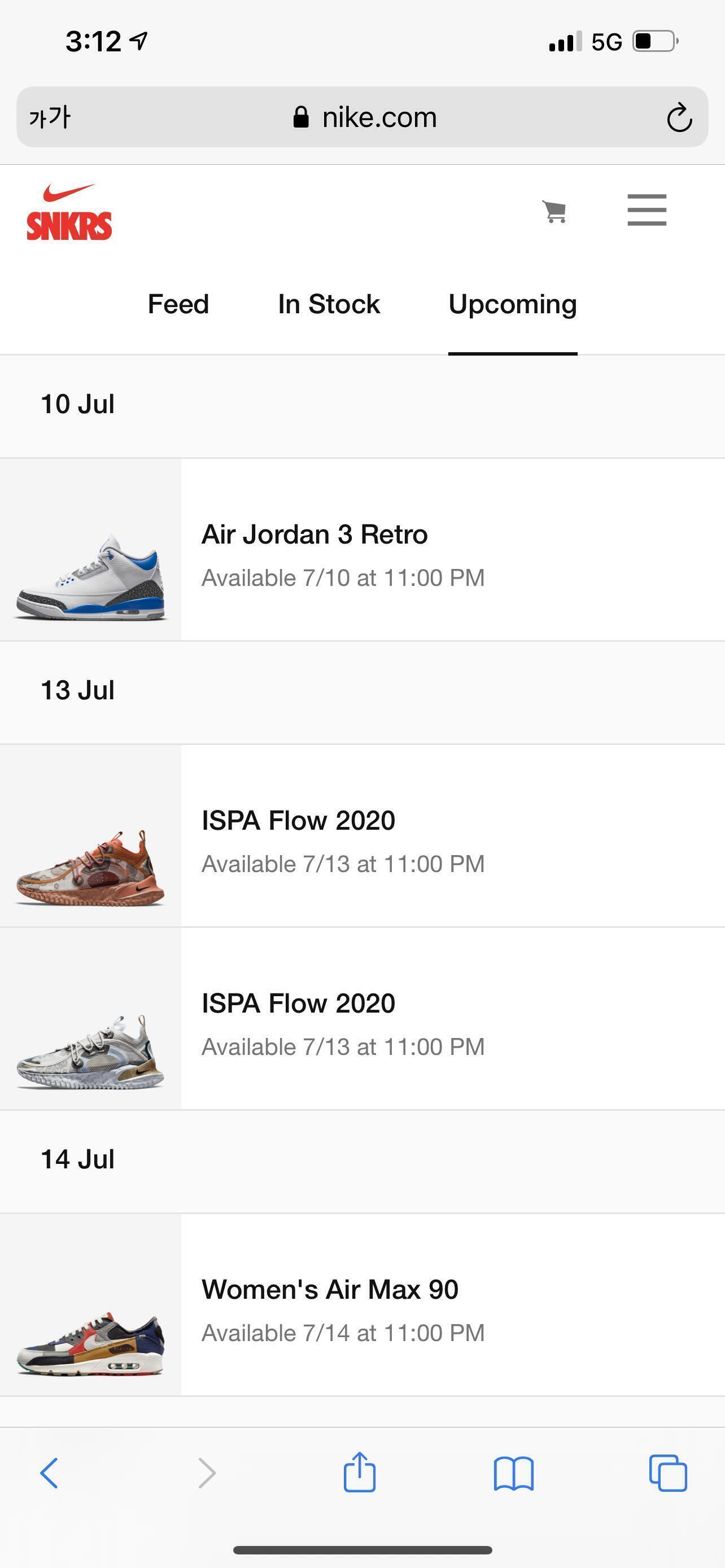Go back to the previous page
Image resolution: width=725 pixels, height=1568 pixels.
click(x=49, y=1473)
